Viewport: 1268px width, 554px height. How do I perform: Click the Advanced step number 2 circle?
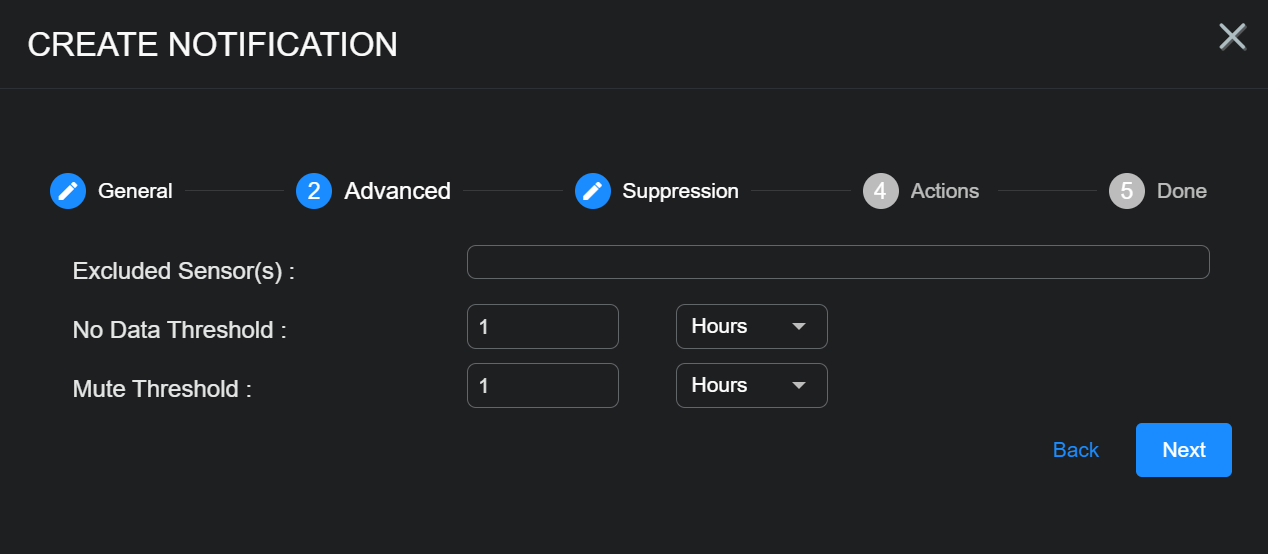[x=314, y=191]
